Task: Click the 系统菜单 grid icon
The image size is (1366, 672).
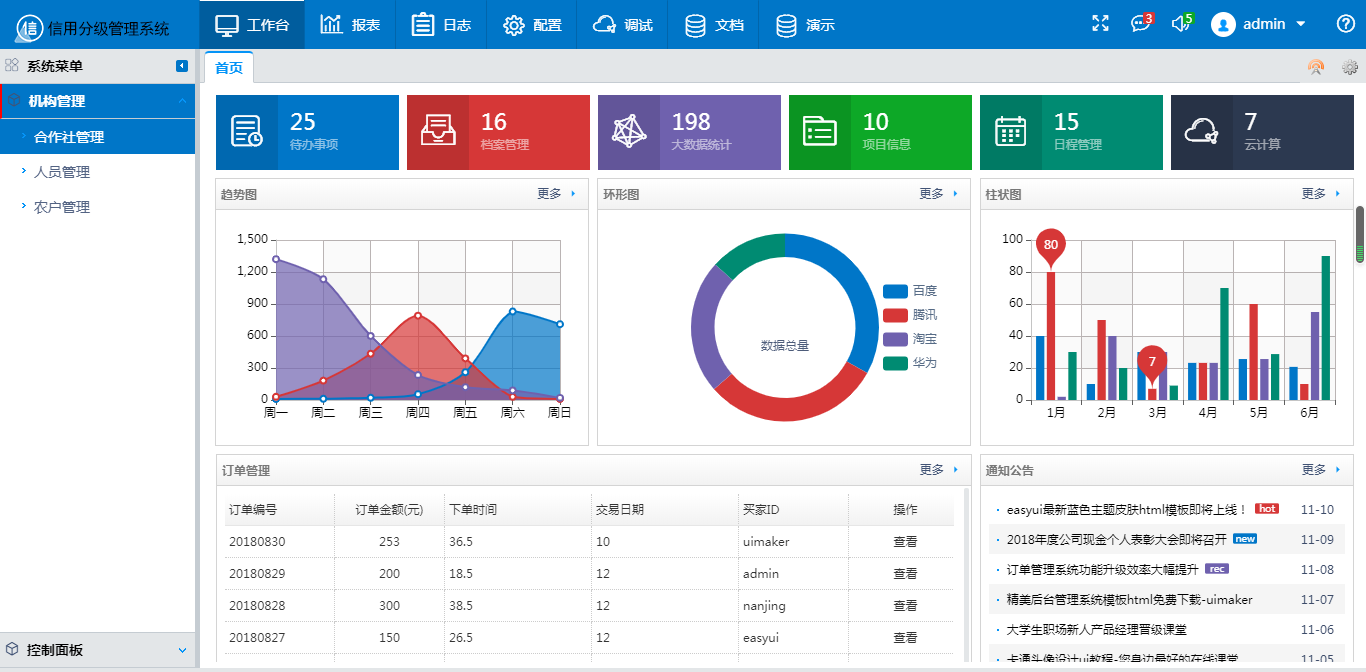Action: 12,66
